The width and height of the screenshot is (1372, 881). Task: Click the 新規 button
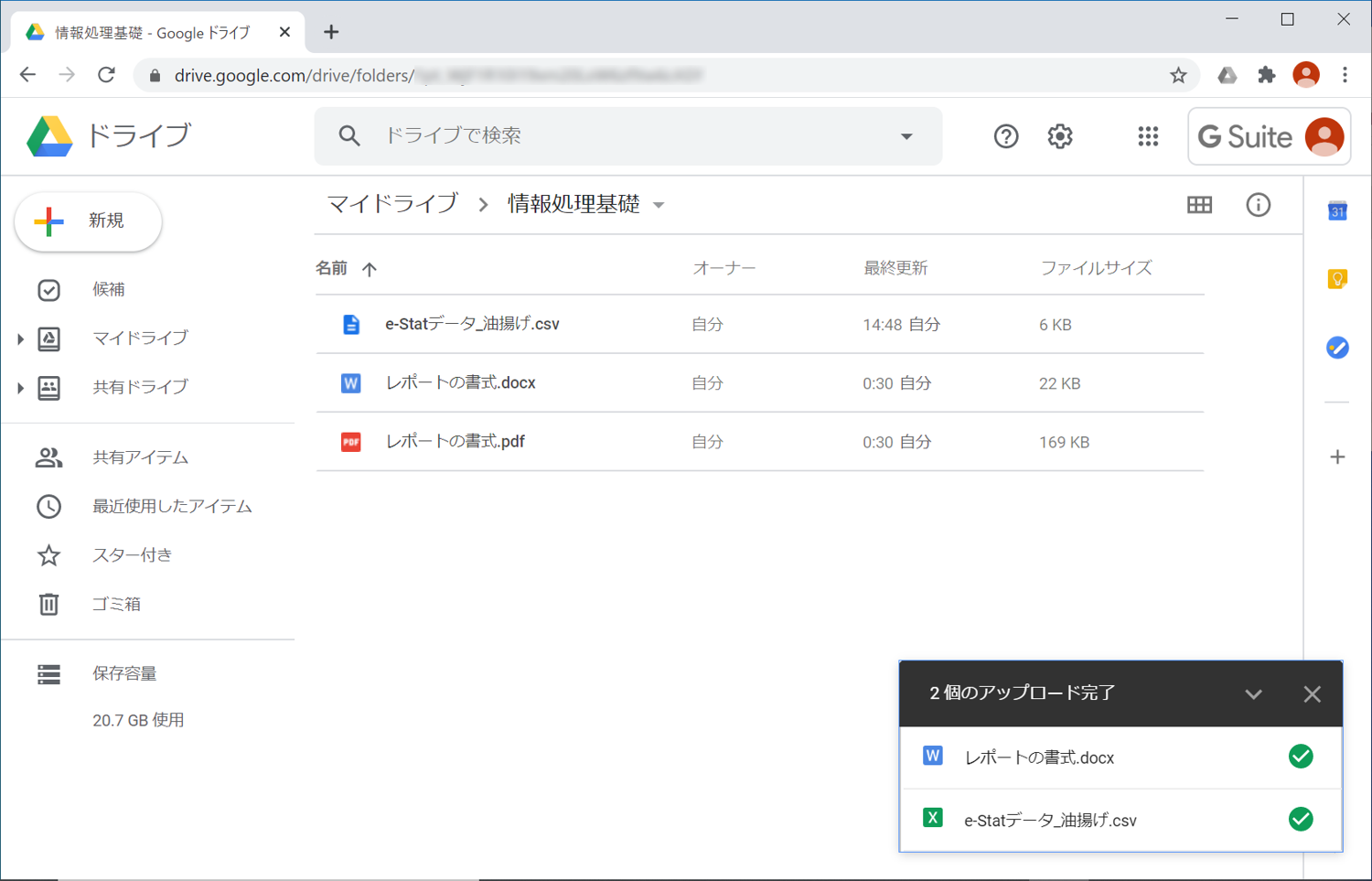88,221
